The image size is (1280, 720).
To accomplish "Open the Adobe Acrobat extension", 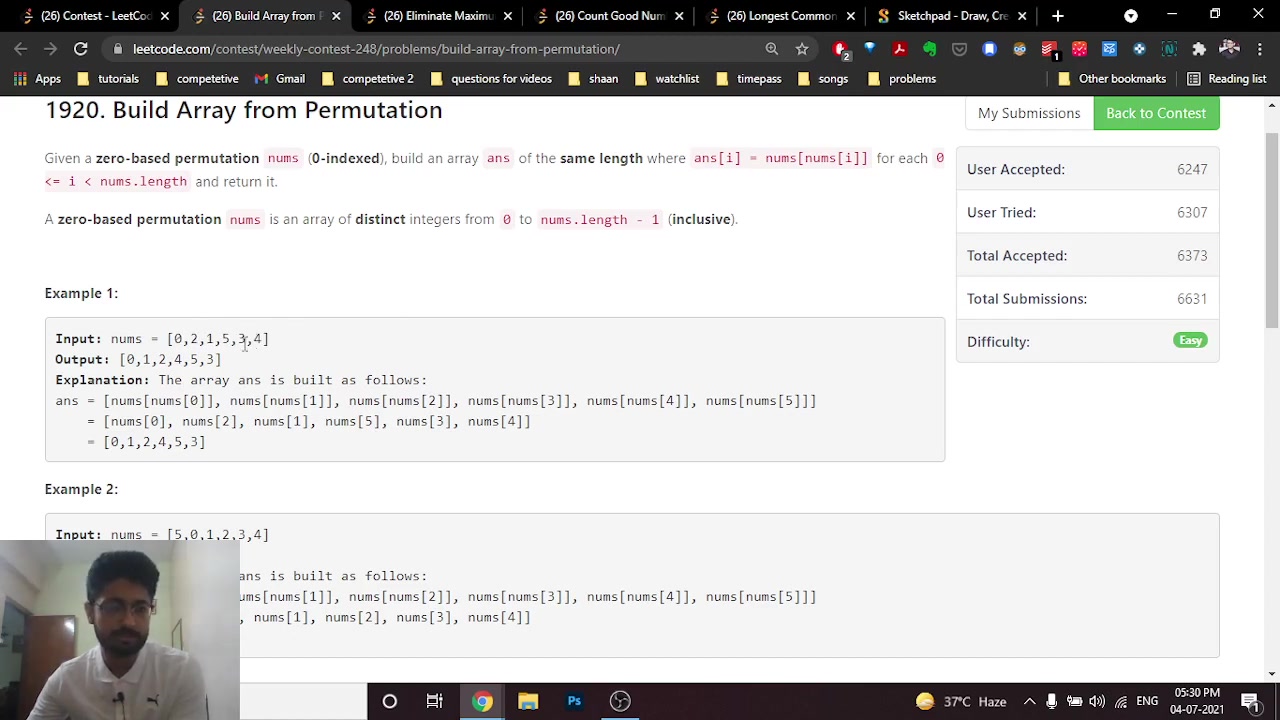I will pyautogui.click(x=899, y=48).
